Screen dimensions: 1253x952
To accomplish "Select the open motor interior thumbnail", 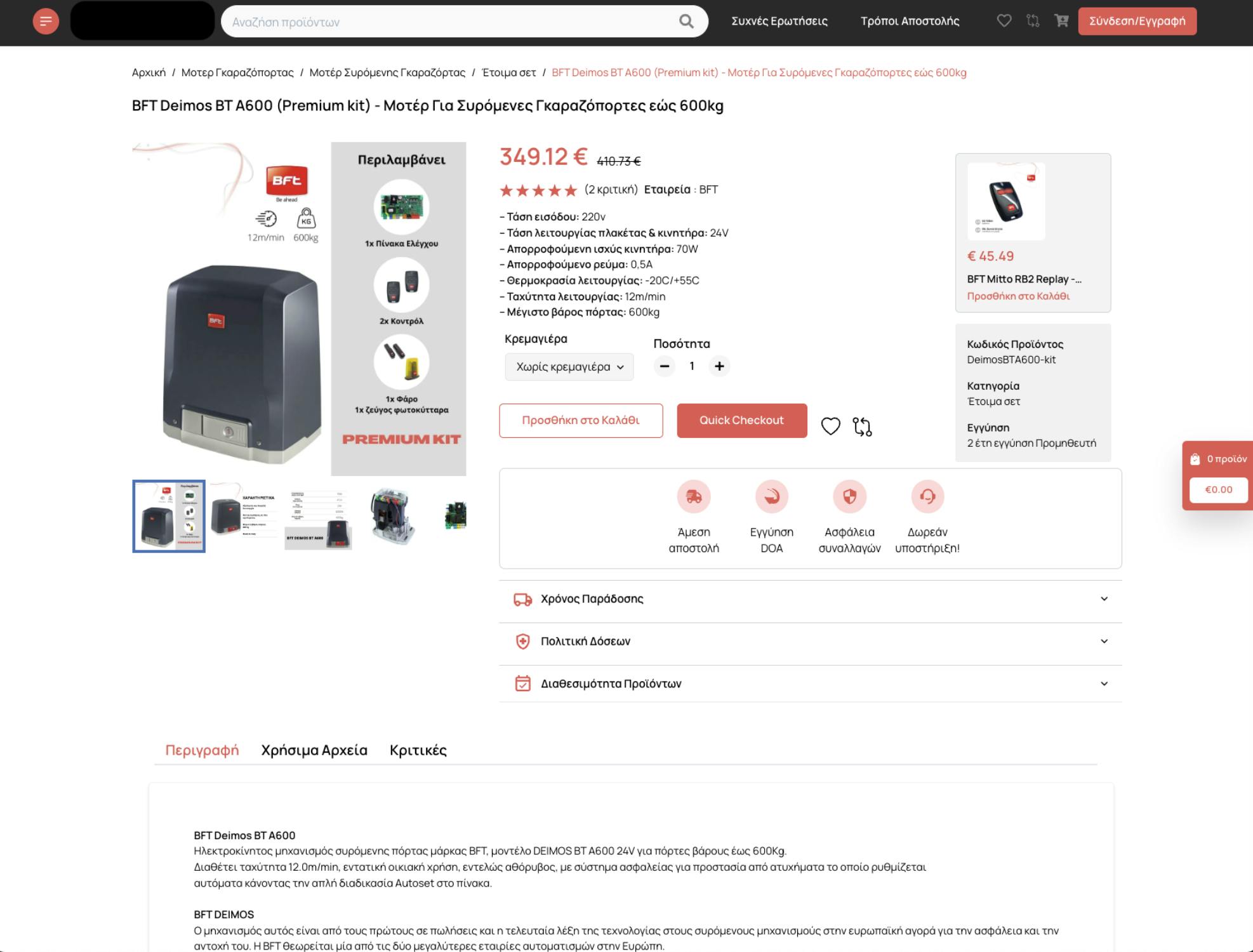I will pos(392,516).
